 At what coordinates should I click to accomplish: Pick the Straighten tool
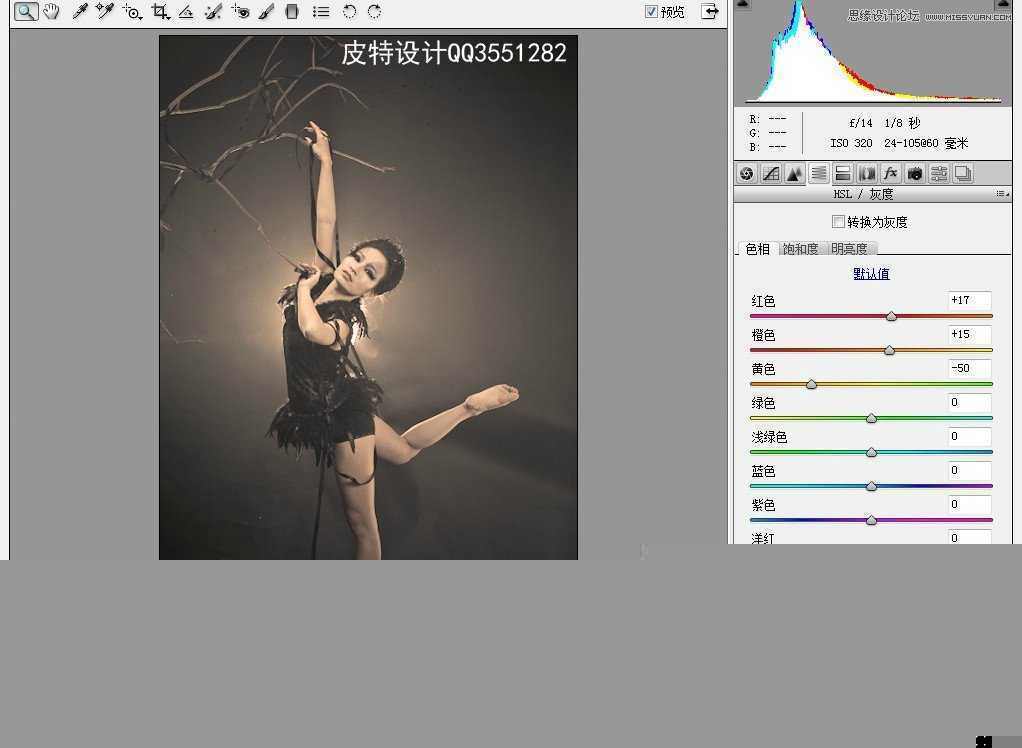tap(186, 12)
